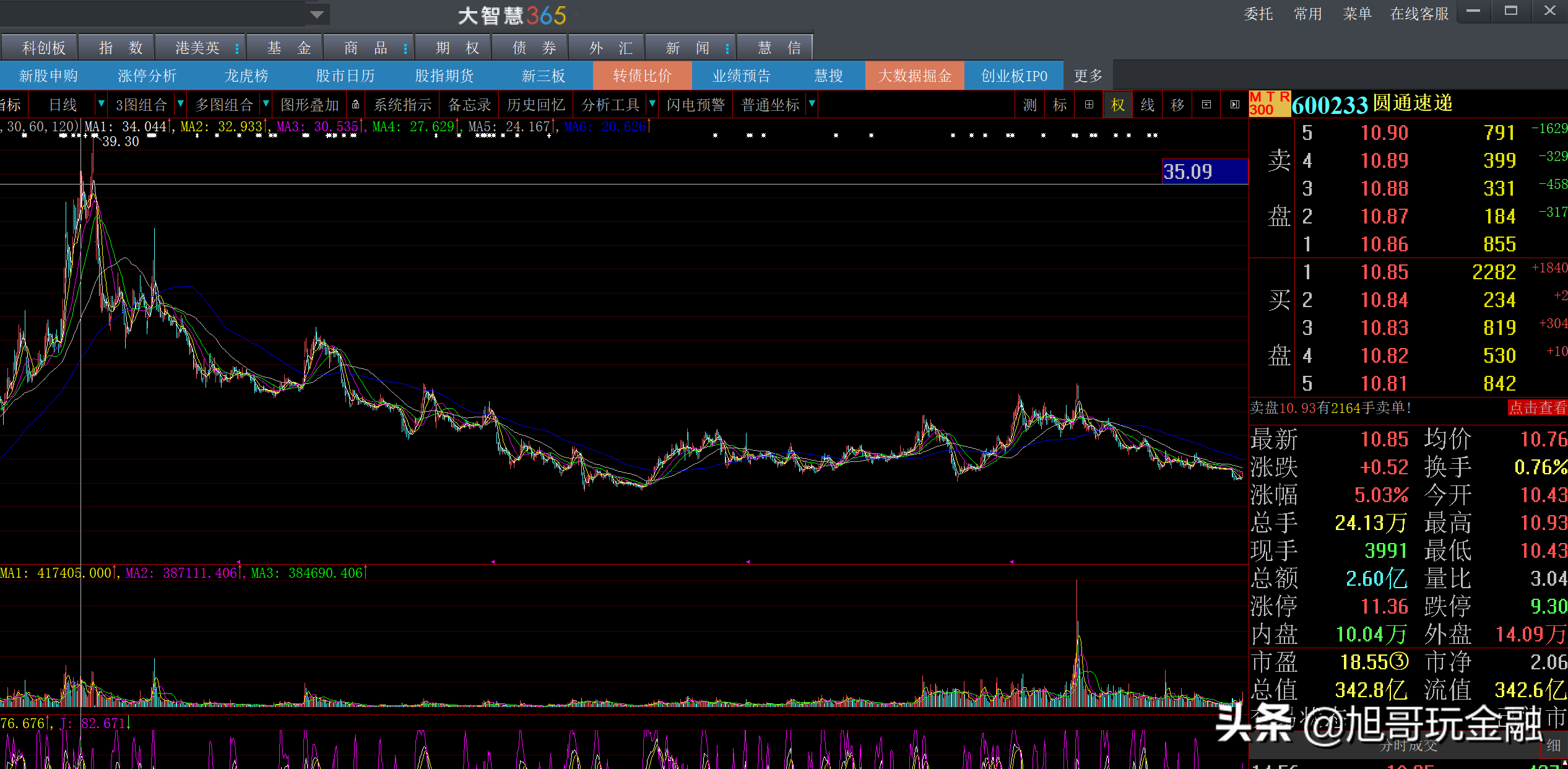The image size is (1568, 769).
Task: Click 点击查看 to view large sell order
Action: click(x=1538, y=407)
